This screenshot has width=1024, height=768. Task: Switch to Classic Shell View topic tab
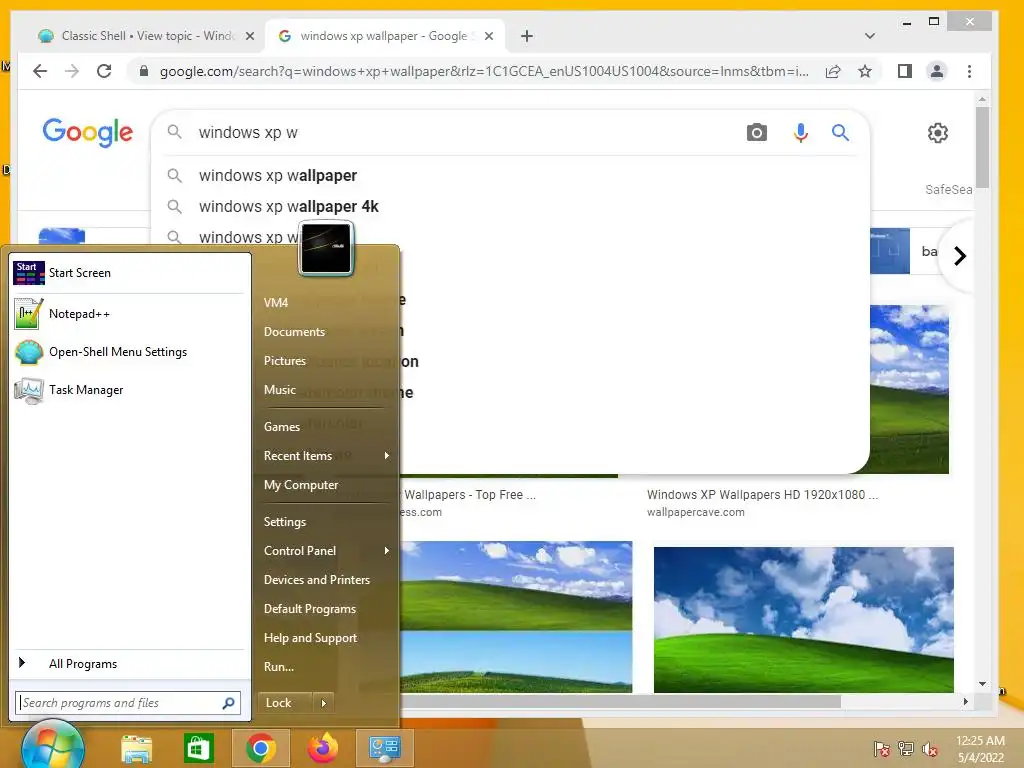click(x=147, y=36)
